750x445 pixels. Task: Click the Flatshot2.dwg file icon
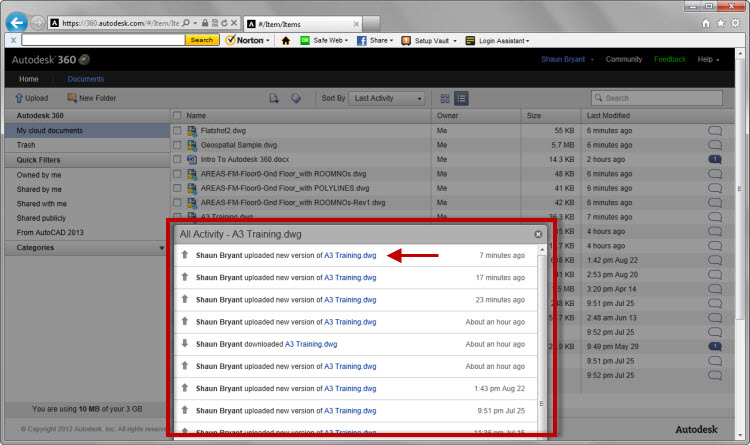click(192, 131)
